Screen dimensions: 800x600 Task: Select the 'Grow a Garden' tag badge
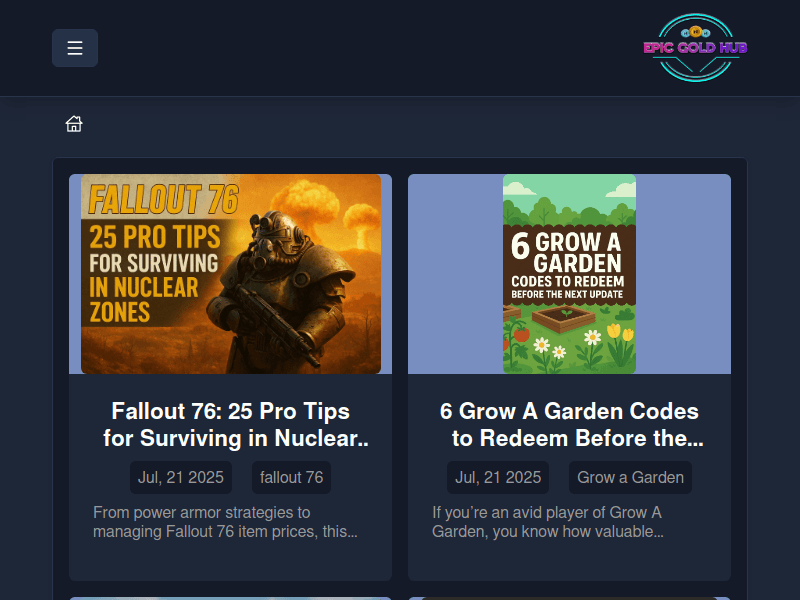(x=630, y=477)
